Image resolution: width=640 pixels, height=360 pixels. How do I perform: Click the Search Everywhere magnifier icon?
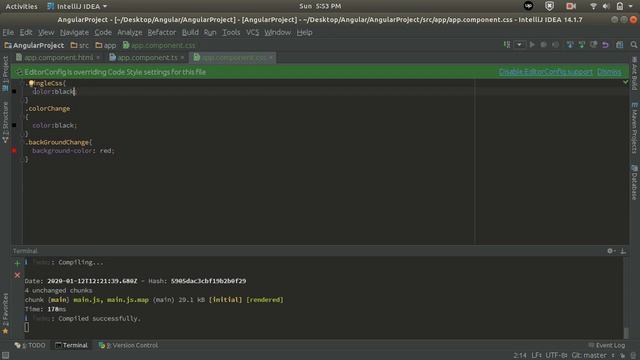click(633, 44)
